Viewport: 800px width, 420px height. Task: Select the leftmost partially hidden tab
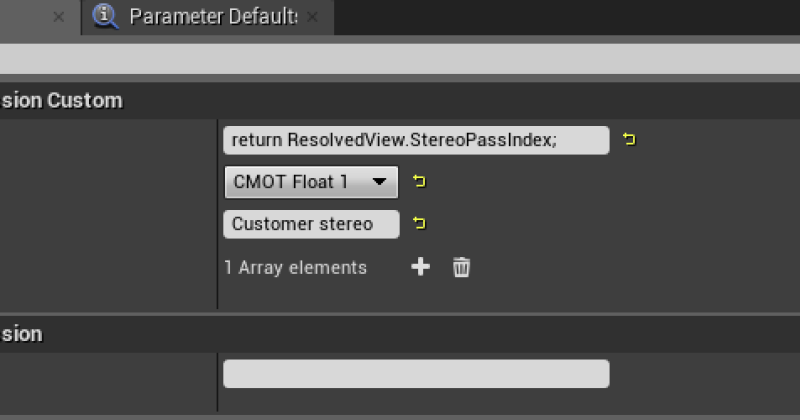coord(40,17)
